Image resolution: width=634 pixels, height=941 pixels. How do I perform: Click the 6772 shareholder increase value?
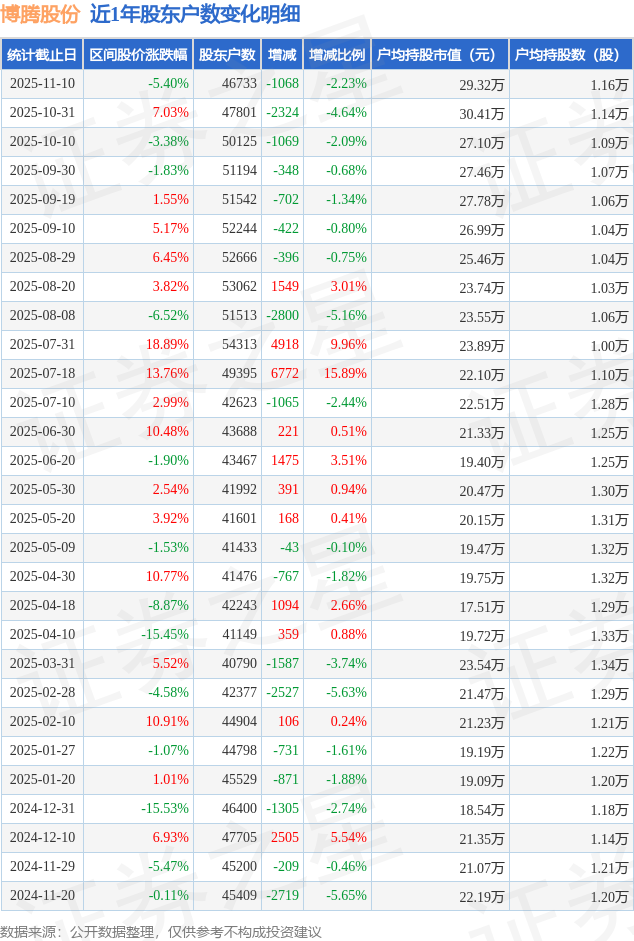coord(285,374)
